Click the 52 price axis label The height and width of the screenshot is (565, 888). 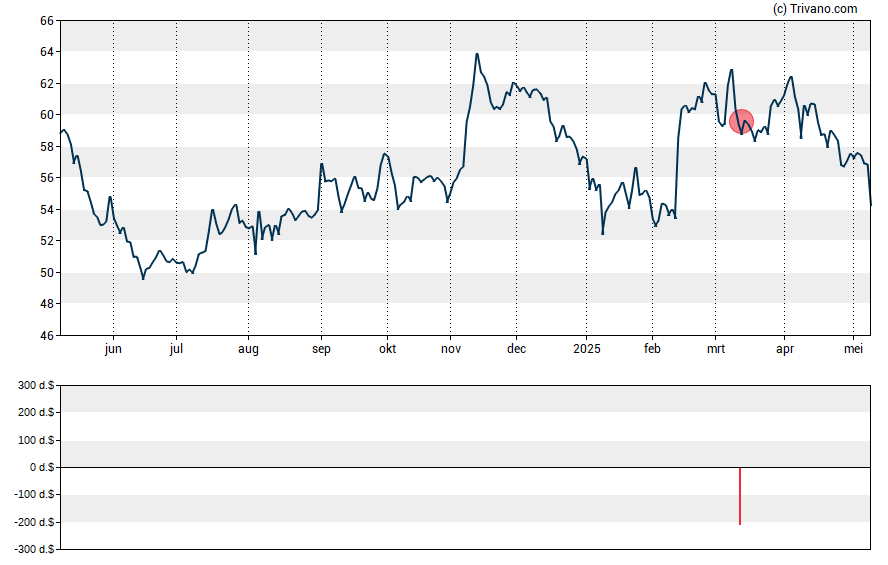pyautogui.click(x=47, y=241)
